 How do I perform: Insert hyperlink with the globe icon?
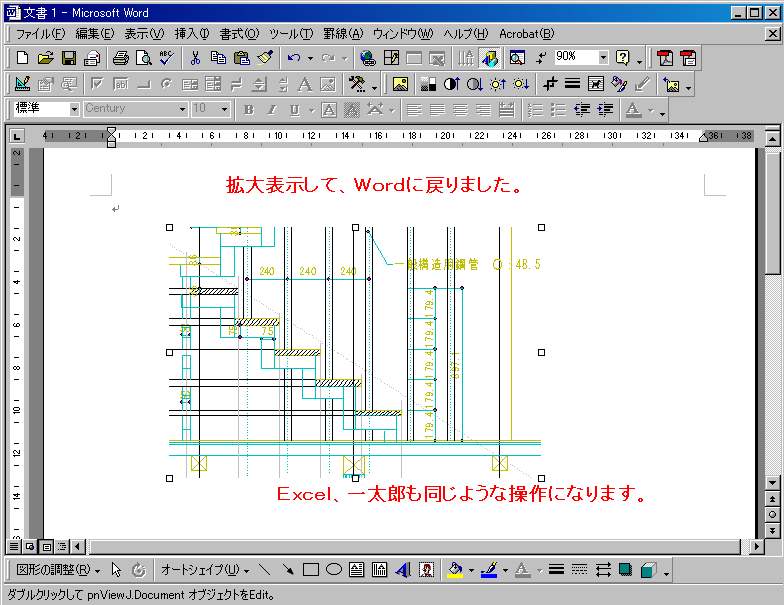coord(368,58)
